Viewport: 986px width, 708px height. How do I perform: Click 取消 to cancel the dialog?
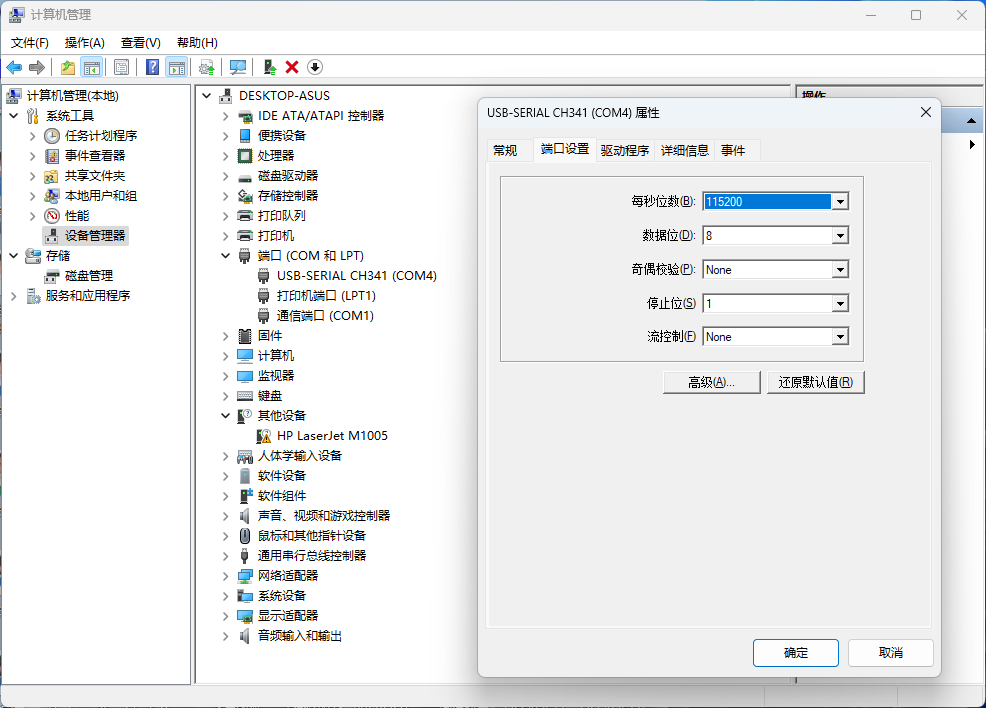890,653
